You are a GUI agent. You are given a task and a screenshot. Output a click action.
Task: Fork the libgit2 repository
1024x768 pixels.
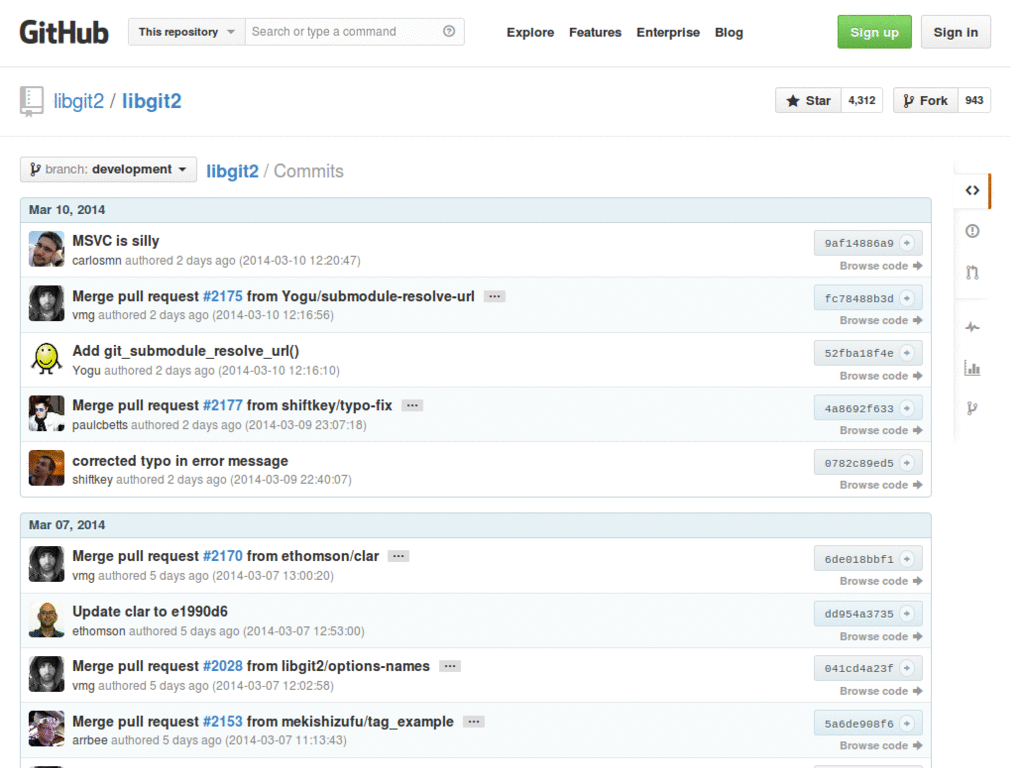coord(925,101)
